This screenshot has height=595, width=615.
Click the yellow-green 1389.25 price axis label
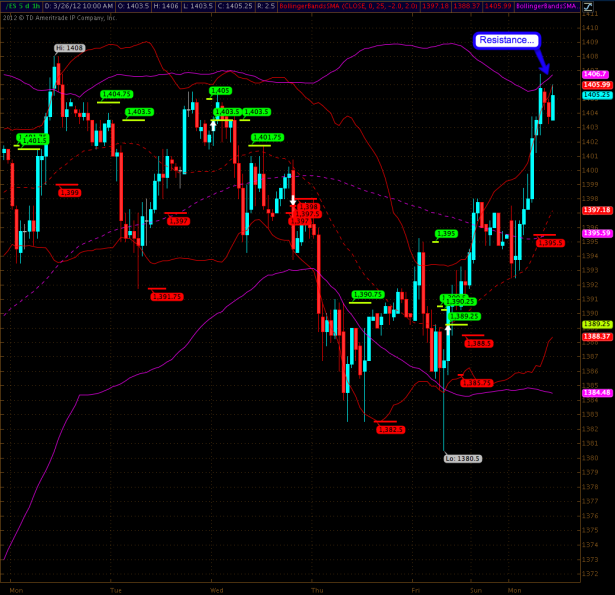597,324
